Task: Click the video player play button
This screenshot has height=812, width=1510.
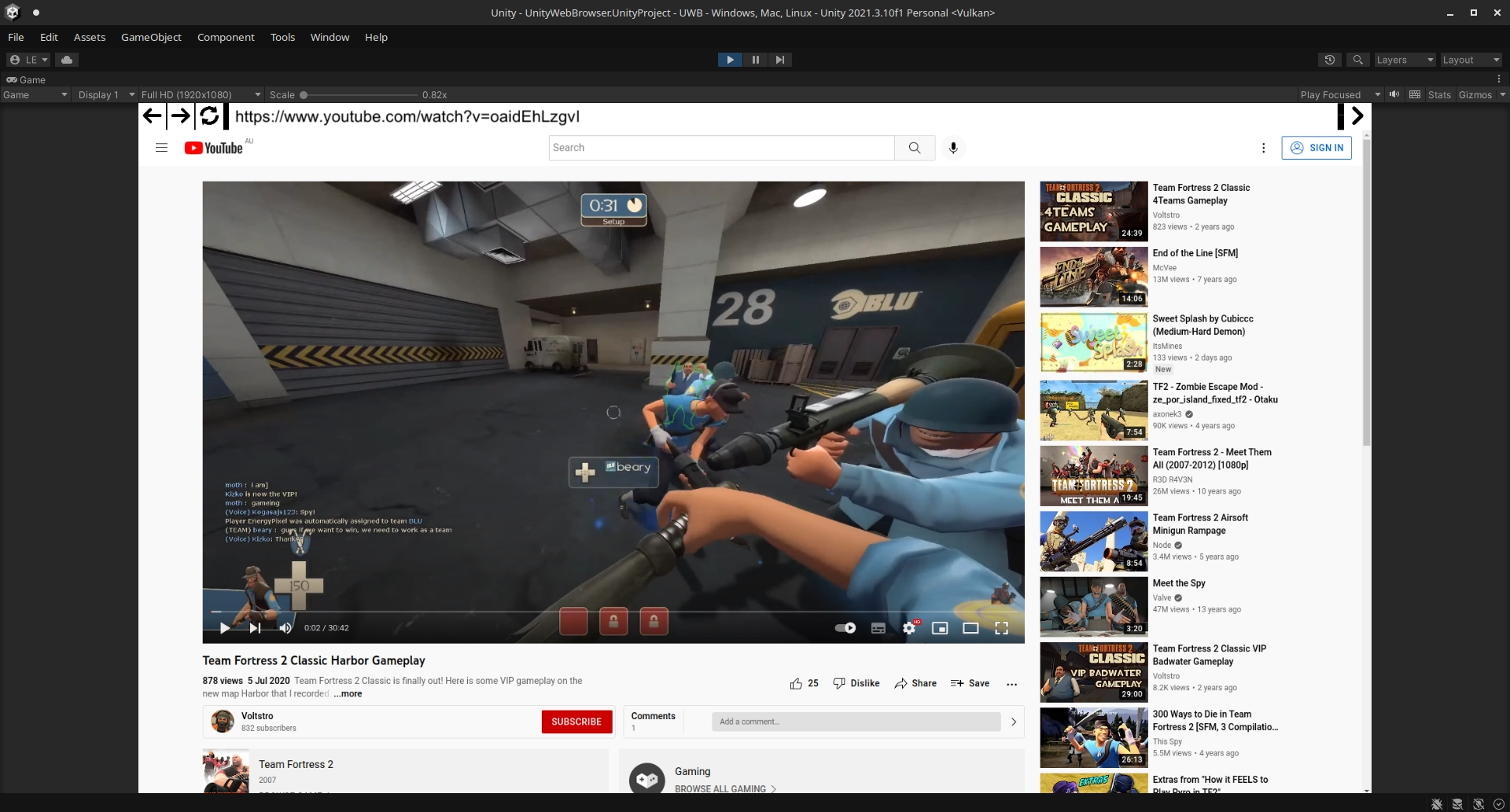Action: [225, 628]
